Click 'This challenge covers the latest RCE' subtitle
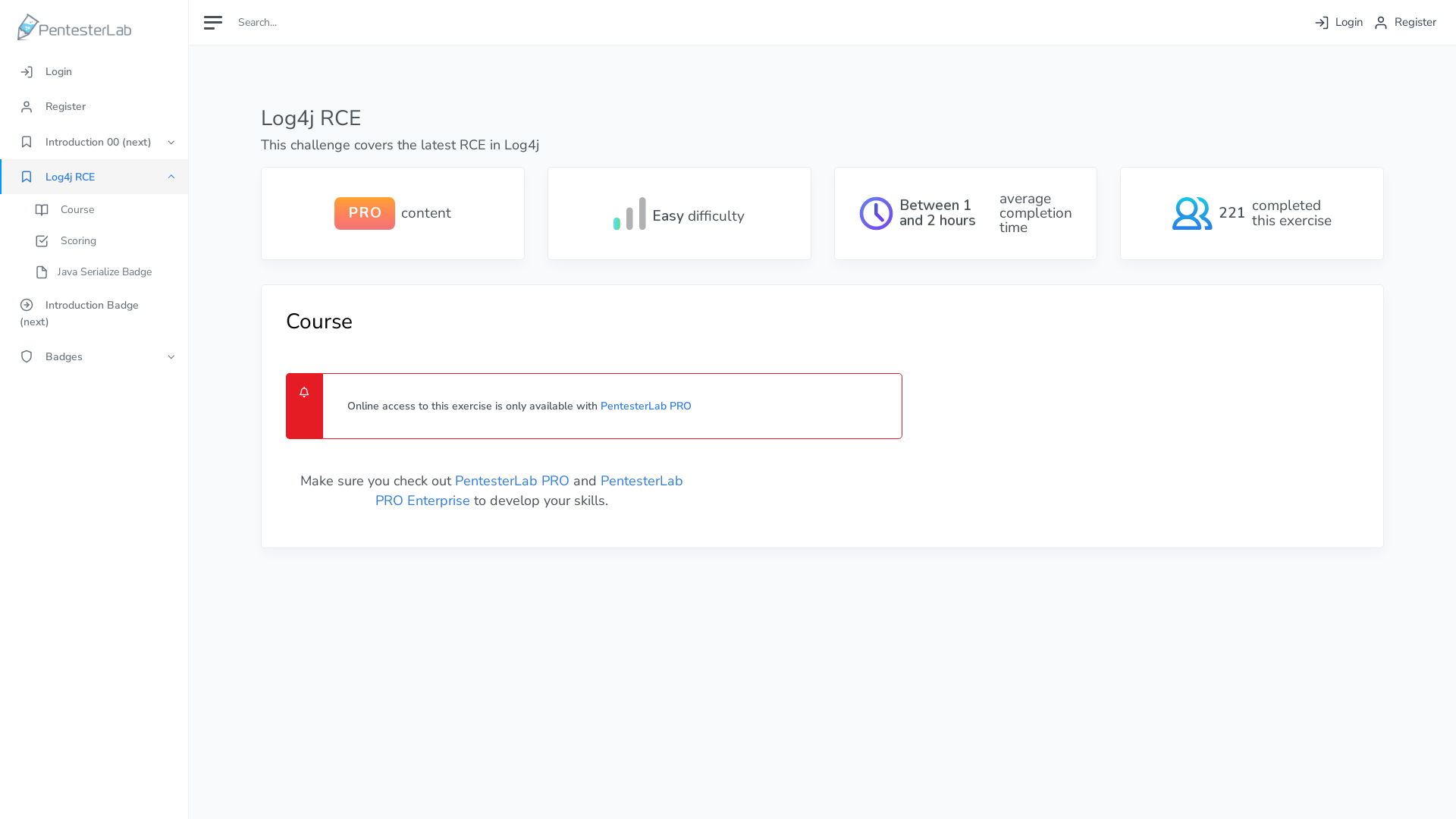 [400, 145]
